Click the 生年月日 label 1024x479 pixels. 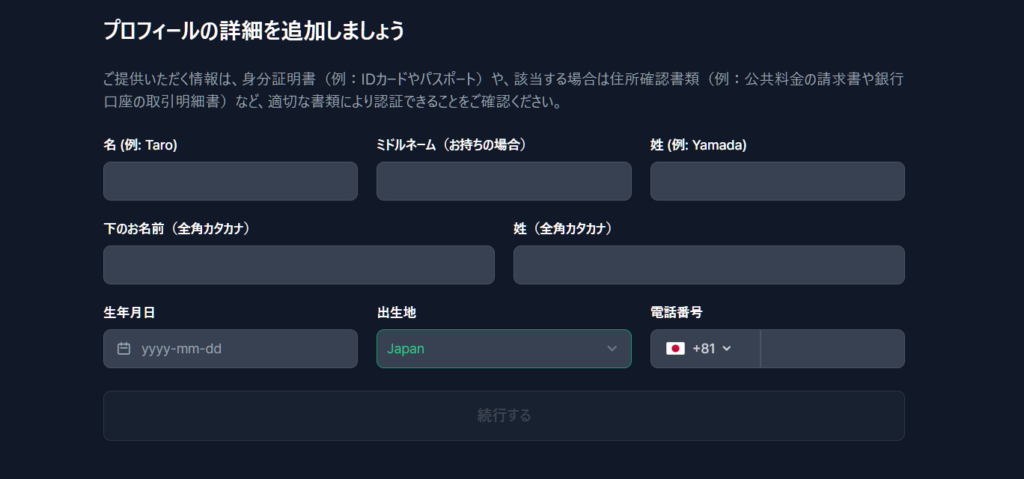pyautogui.click(x=129, y=313)
